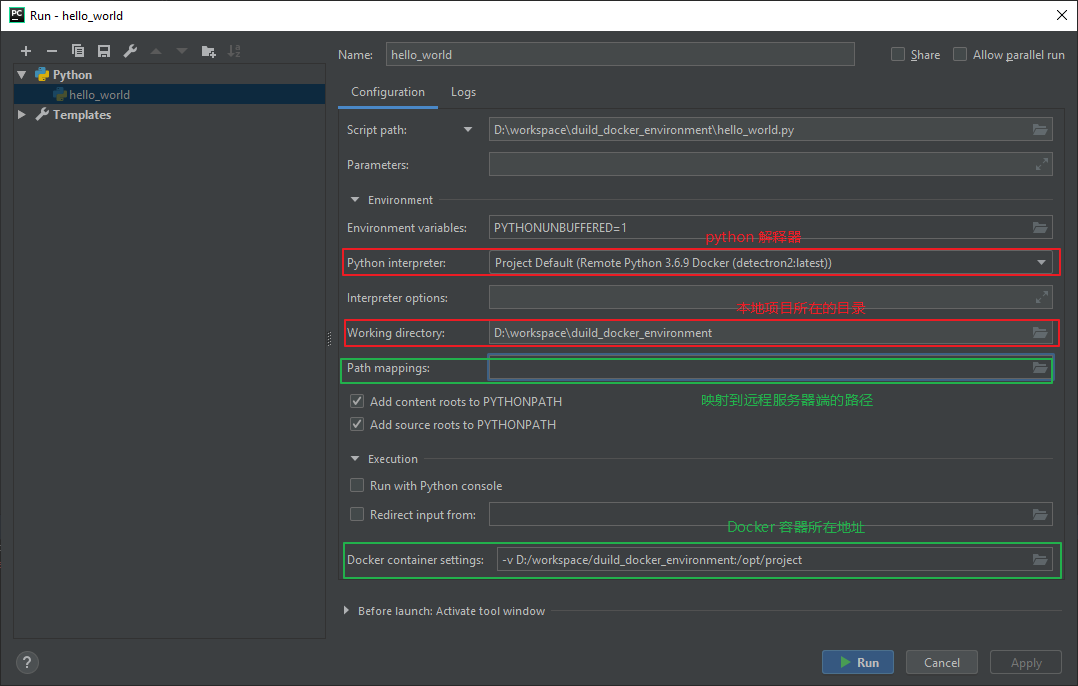Click the Apply button
The height and width of the screenshot is (686, 1078).
tap(1026, 662)
